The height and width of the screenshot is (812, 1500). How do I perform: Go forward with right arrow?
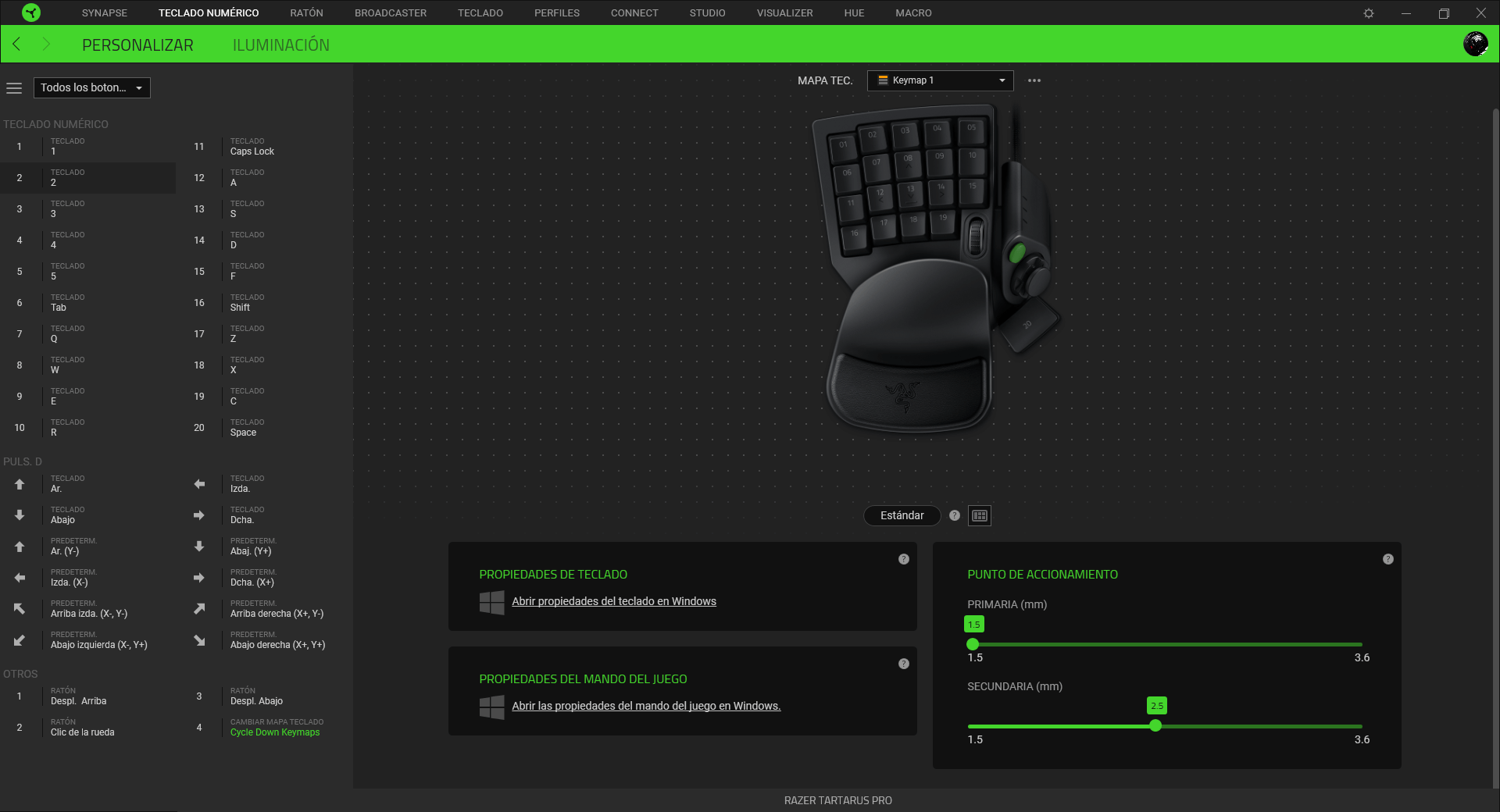[x=46, y=45]
